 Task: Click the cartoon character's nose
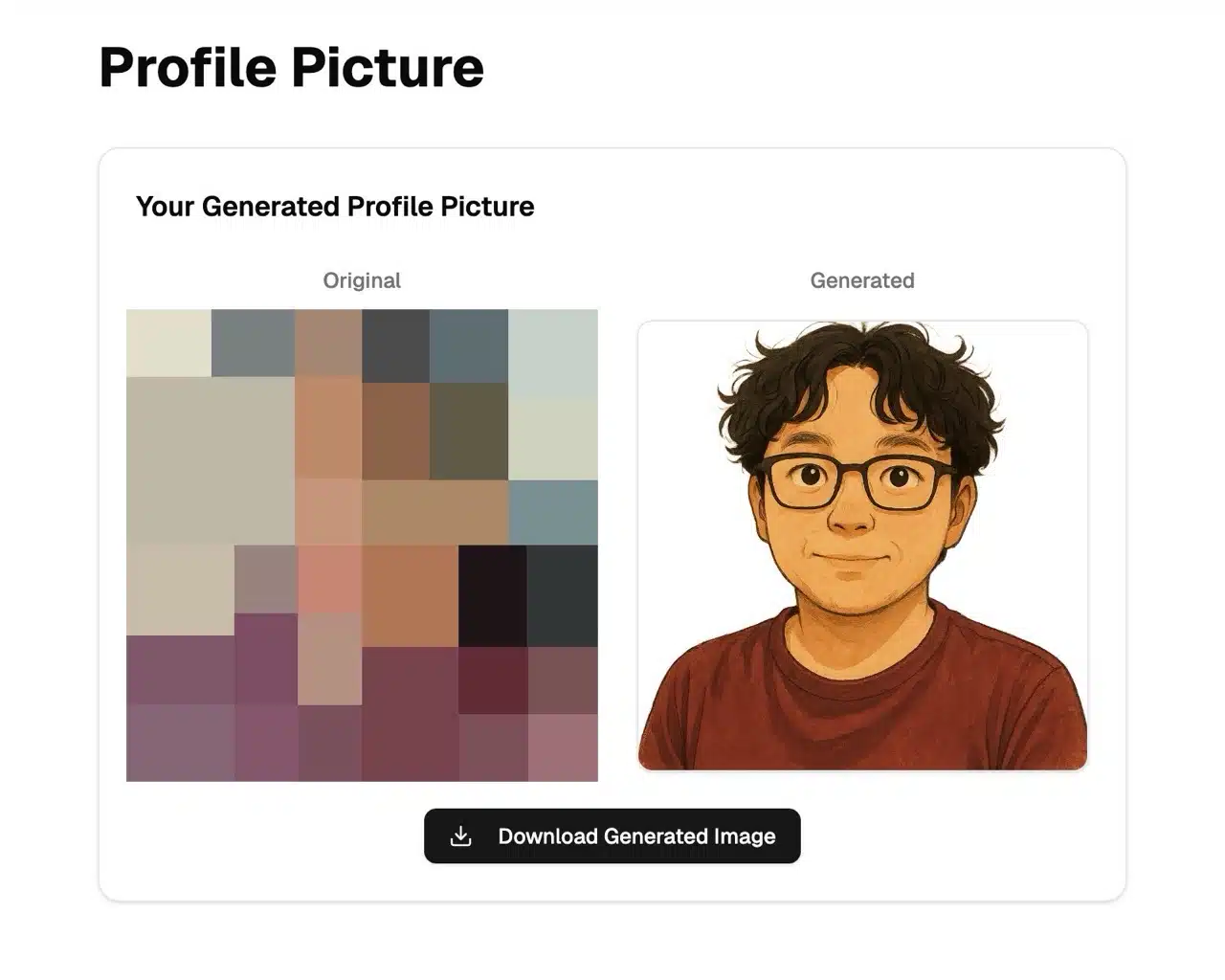tap(851, 517)
